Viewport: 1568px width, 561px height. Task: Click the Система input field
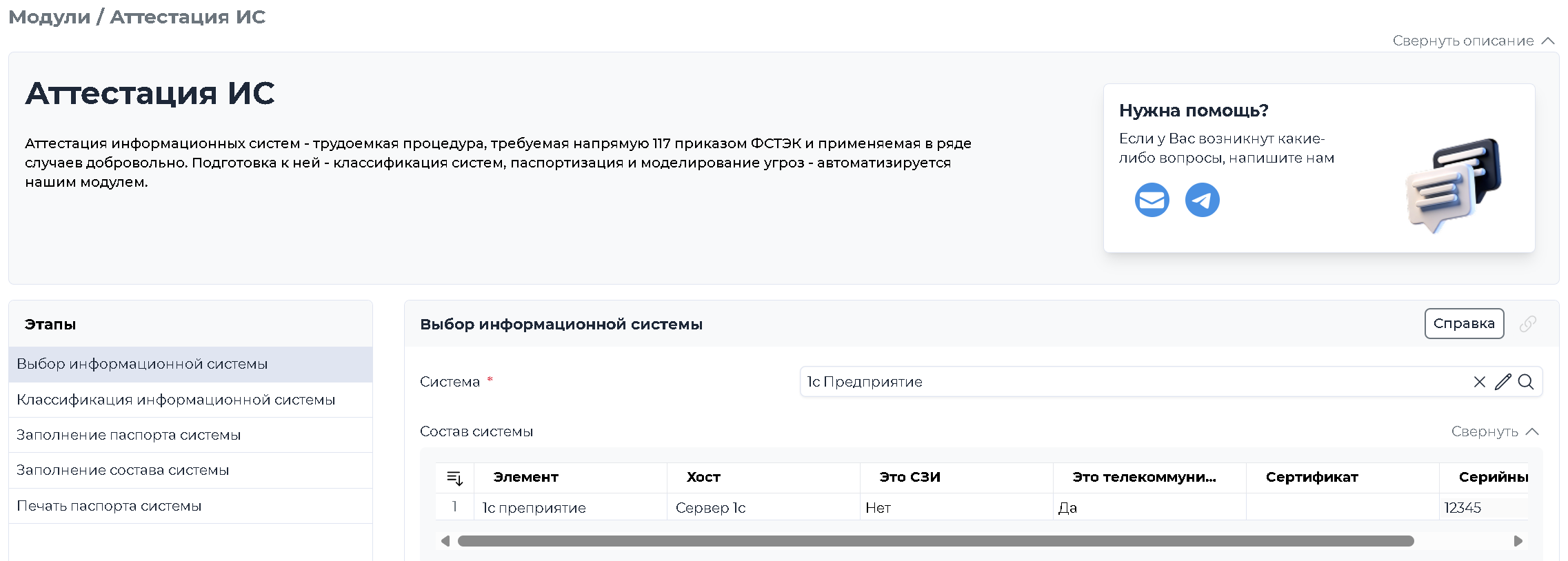[1131, 382]
